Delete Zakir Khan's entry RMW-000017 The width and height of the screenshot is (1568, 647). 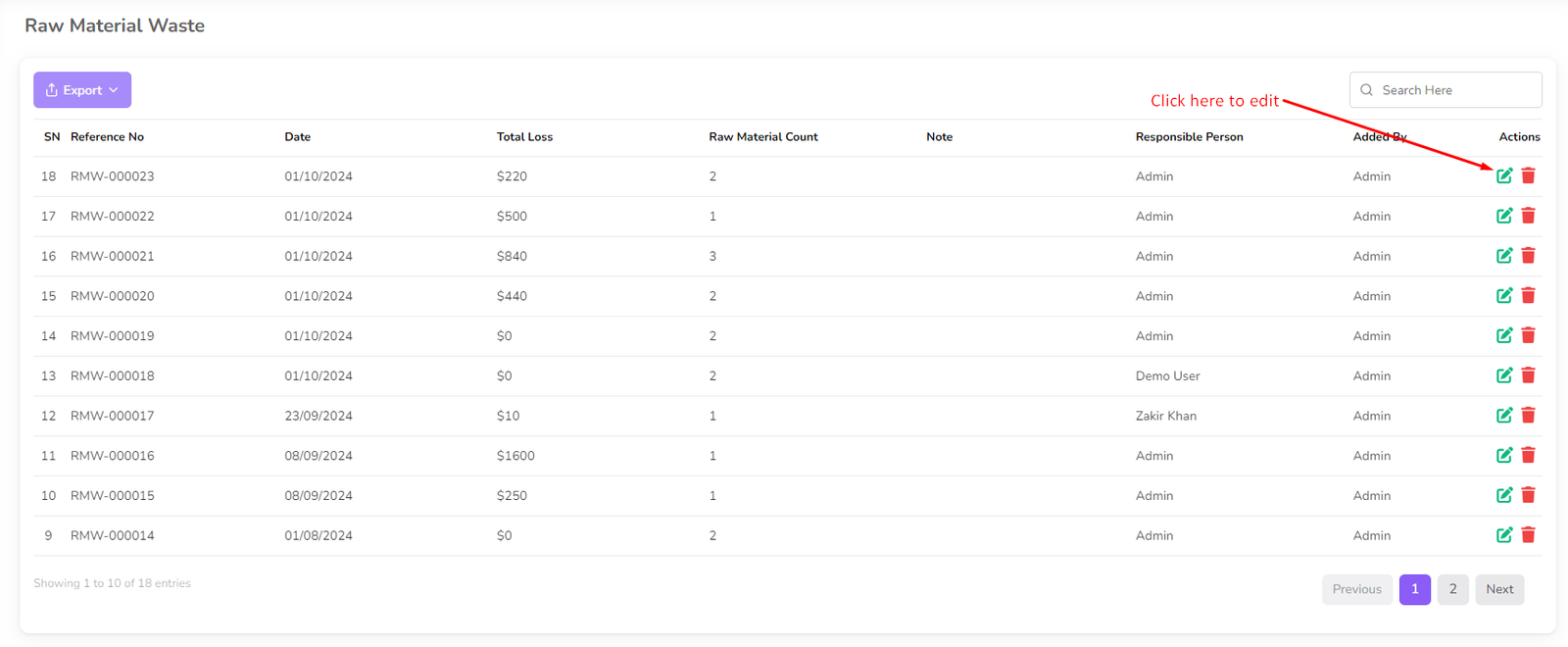click(1528, 416)
